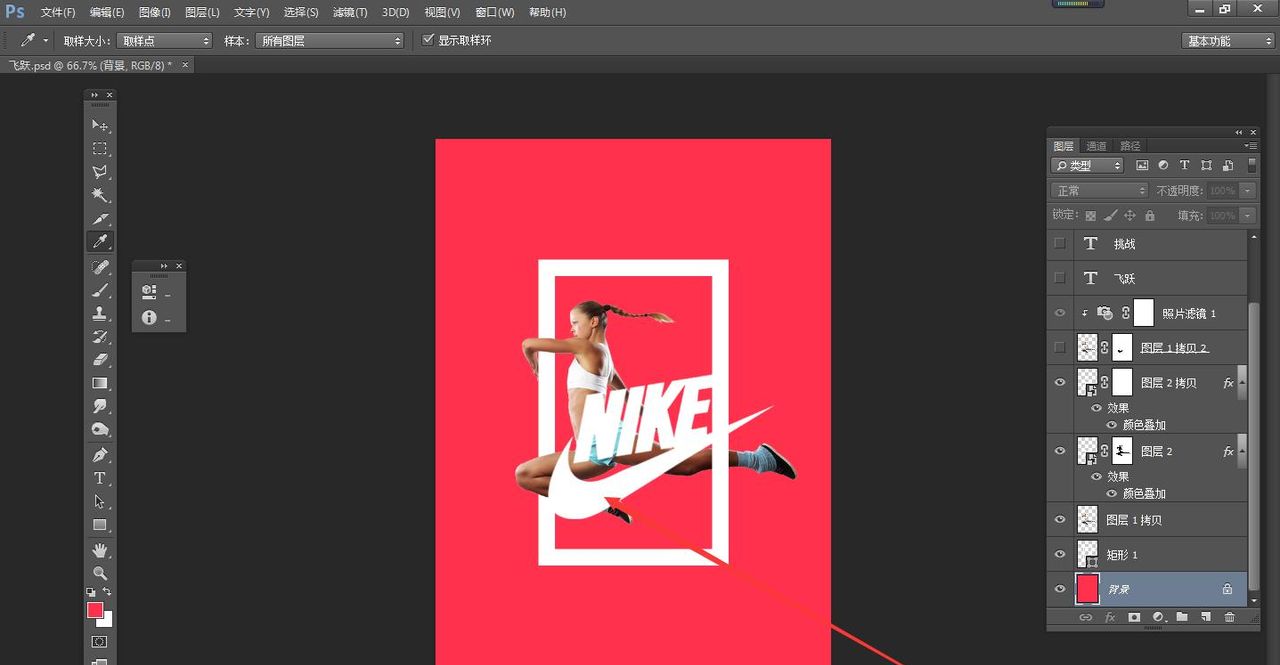1280x665 pixels.
Task: Open the 所有图层 sample dropdown
Action: (x=328, y=41)
